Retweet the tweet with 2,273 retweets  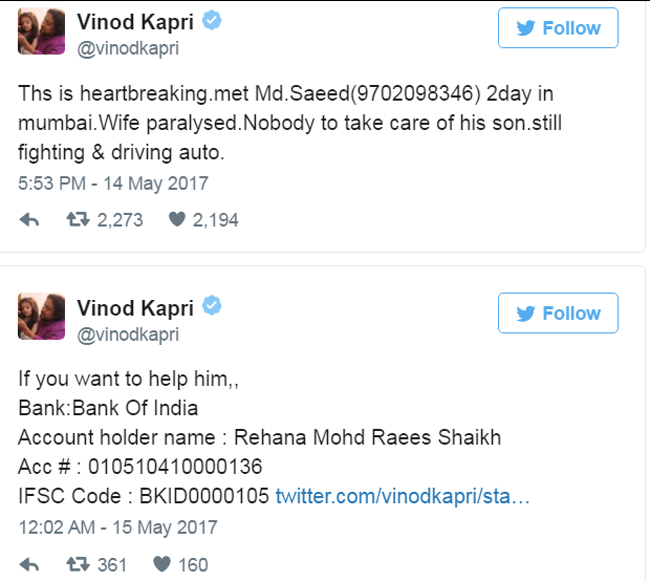click(78, 219)
